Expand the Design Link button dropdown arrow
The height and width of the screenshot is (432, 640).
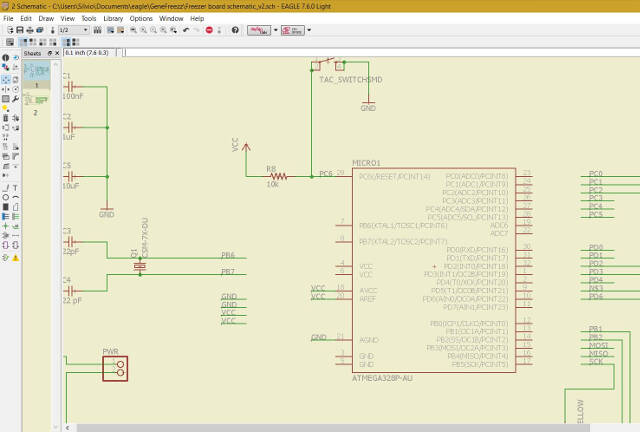[x=274, y=30]
